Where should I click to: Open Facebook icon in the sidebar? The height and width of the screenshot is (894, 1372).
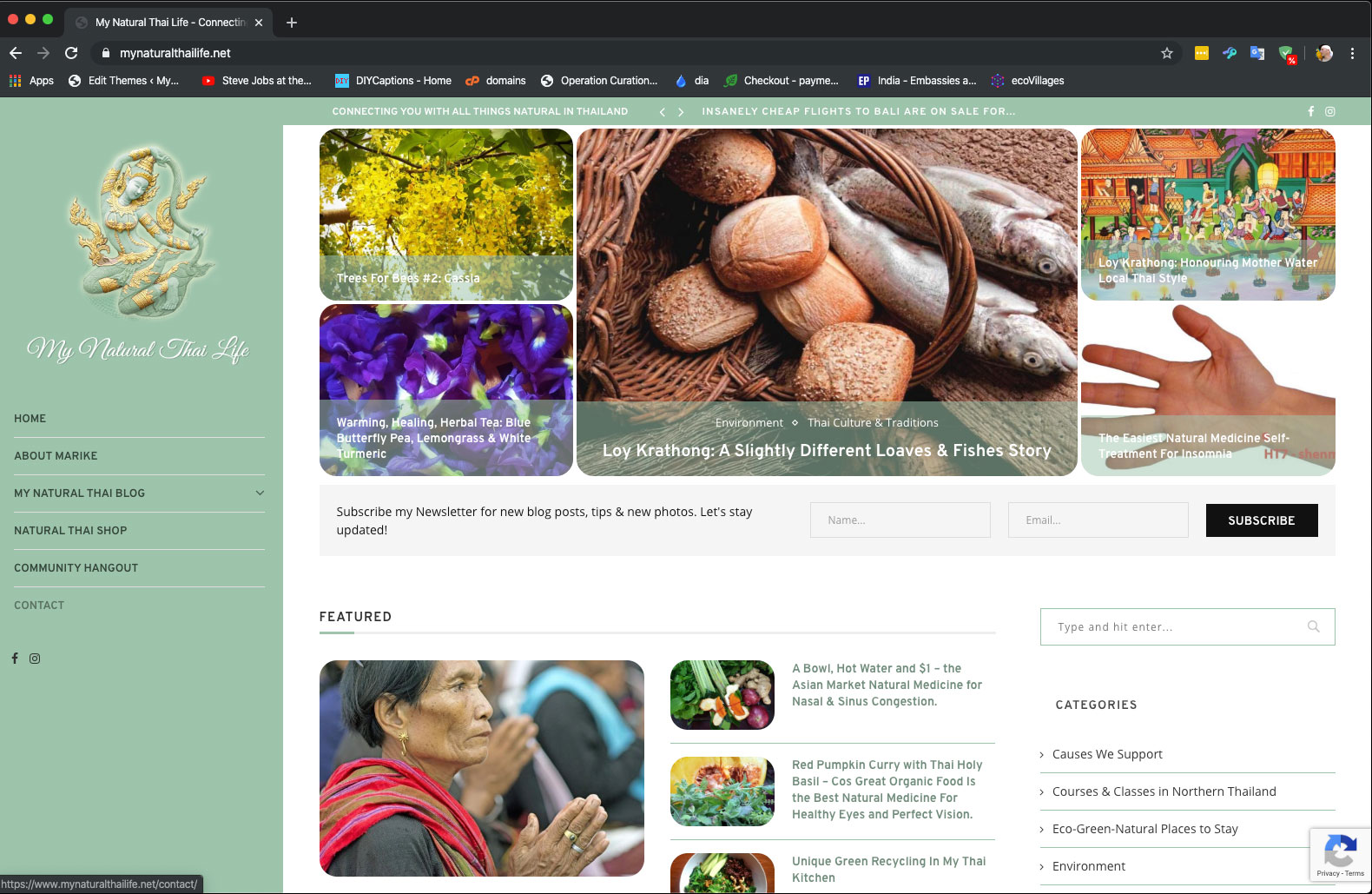15,659
